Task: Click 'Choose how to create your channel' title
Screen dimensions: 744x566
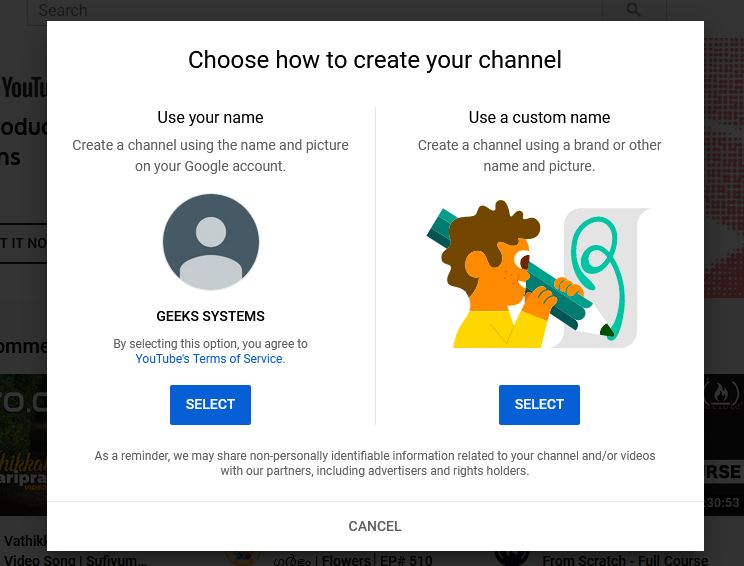Action: (x=375, y=60)
